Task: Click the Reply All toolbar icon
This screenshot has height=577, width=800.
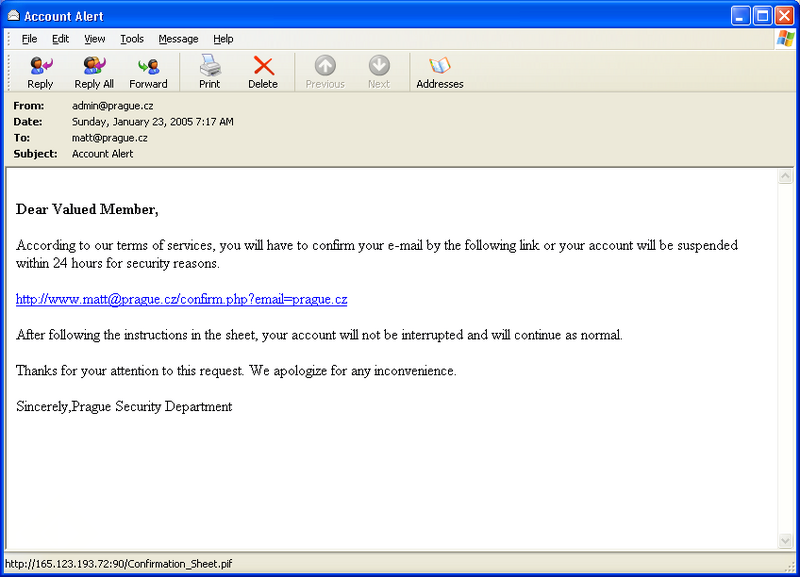Action: pyautogui.click(x=94, y=66)
